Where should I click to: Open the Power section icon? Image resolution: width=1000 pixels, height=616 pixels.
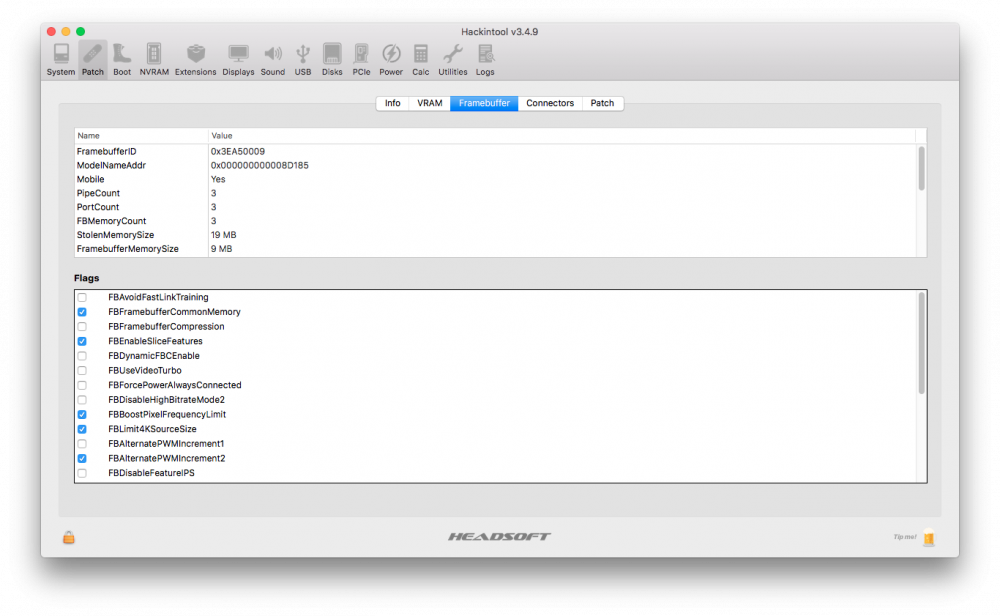point(391,60)
